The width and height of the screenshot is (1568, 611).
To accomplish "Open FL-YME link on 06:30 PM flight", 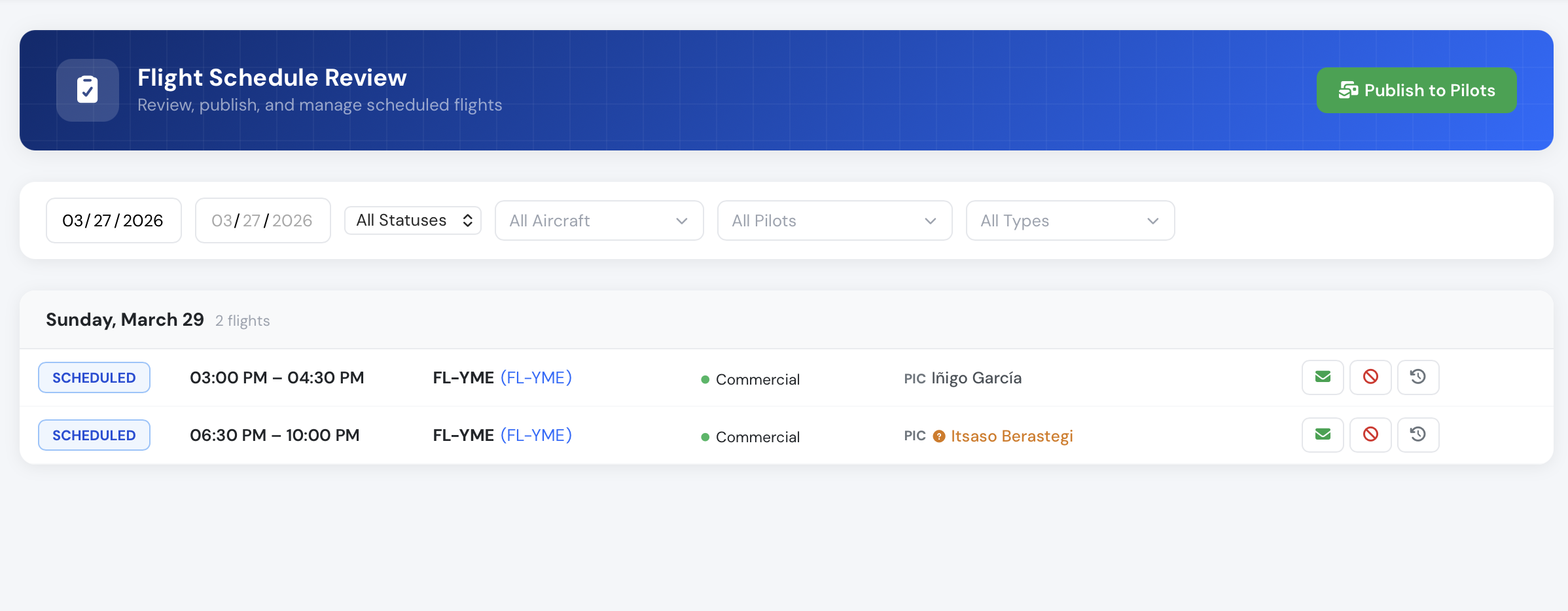I will [536, 435].
